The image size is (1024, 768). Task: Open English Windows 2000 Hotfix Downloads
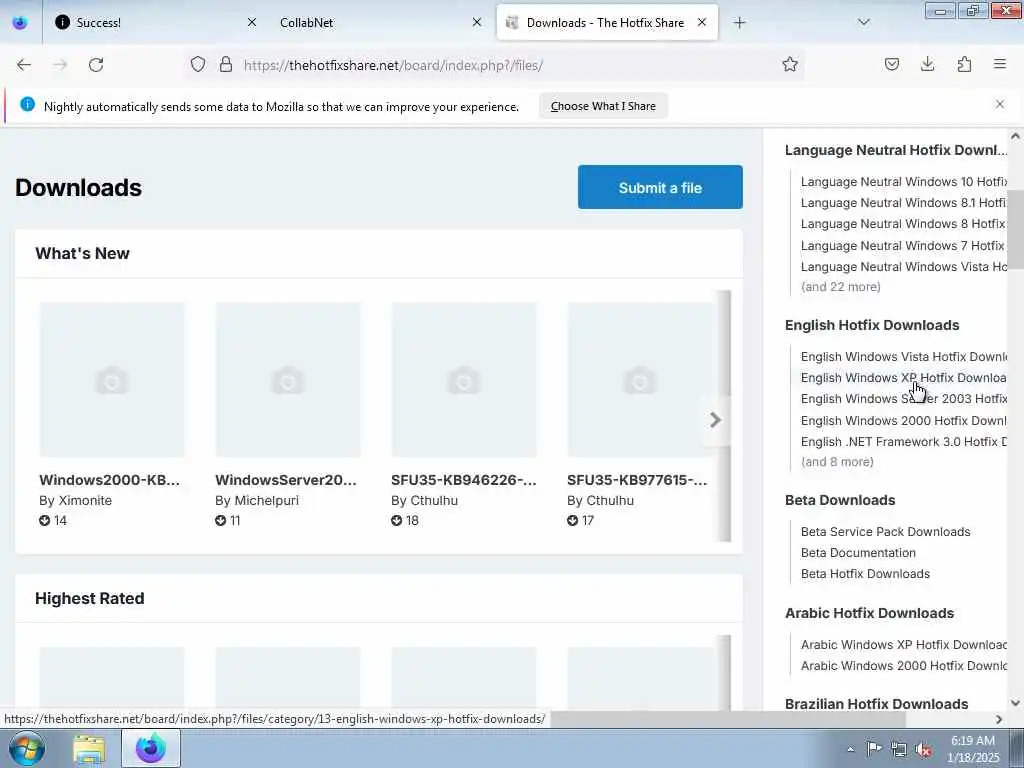pos(903,421)
